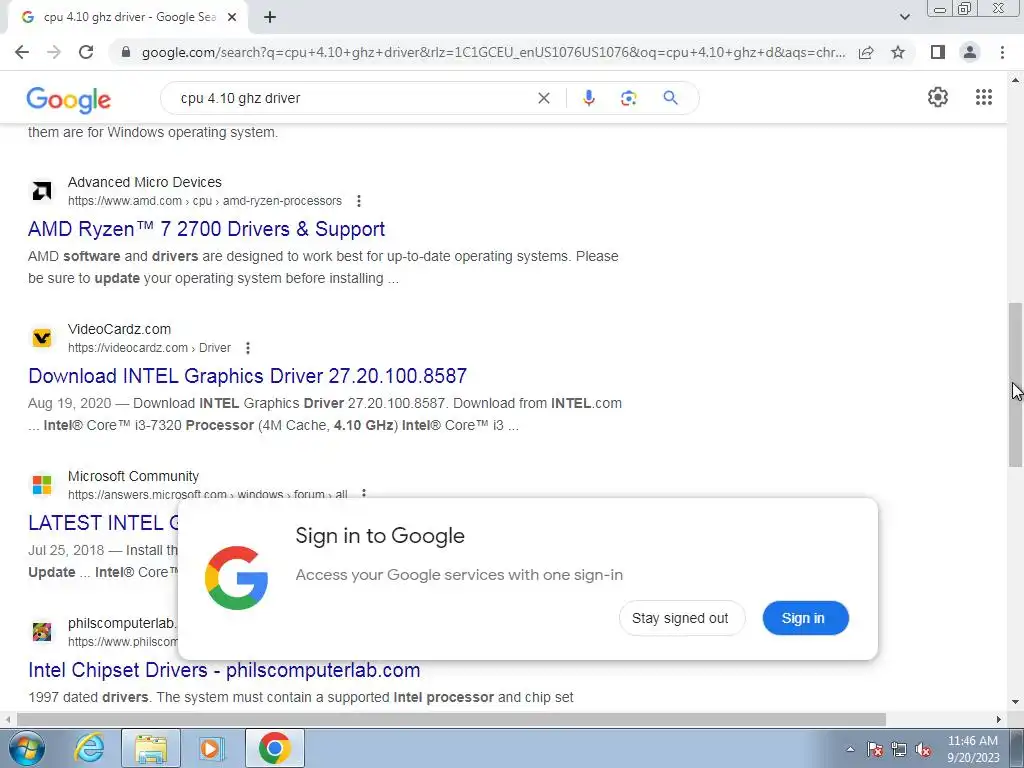Open Intel Chipset Drivers philscomputerlab link
This screenshot has height=768, width=1024.
pyautogui.click(x=224, y=670)
